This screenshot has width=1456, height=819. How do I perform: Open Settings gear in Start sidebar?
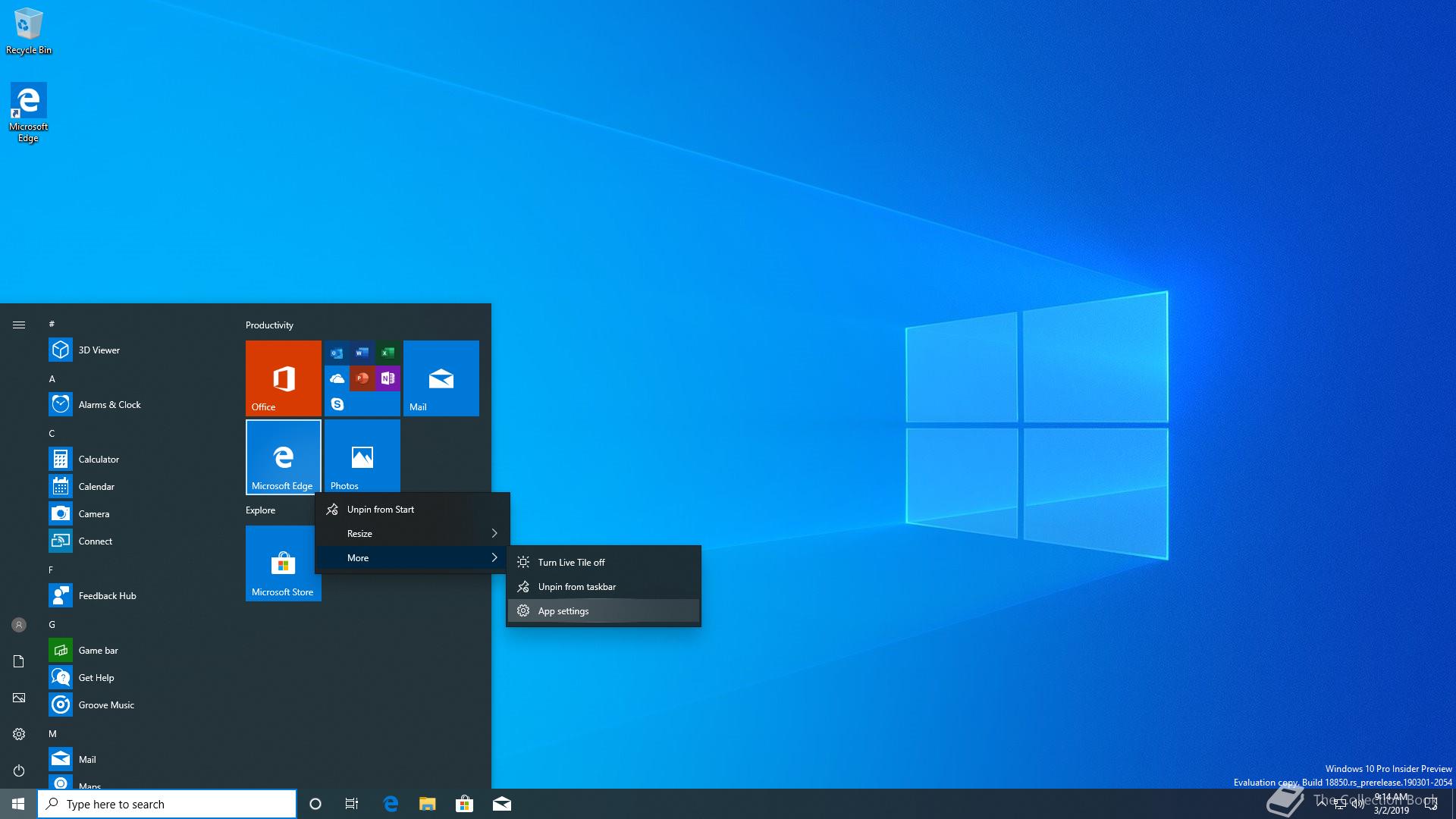19,734
